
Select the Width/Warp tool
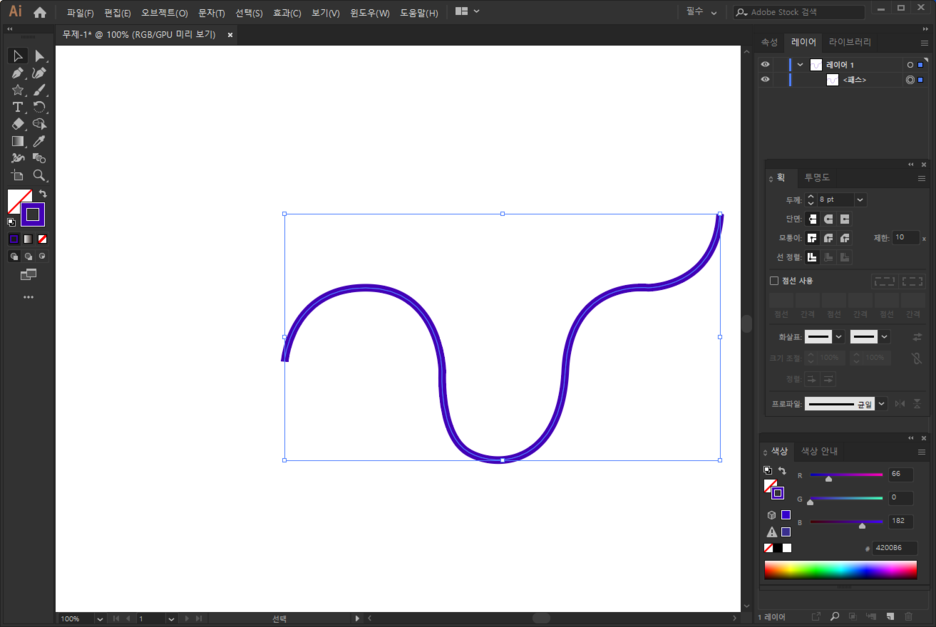[17, 158]
